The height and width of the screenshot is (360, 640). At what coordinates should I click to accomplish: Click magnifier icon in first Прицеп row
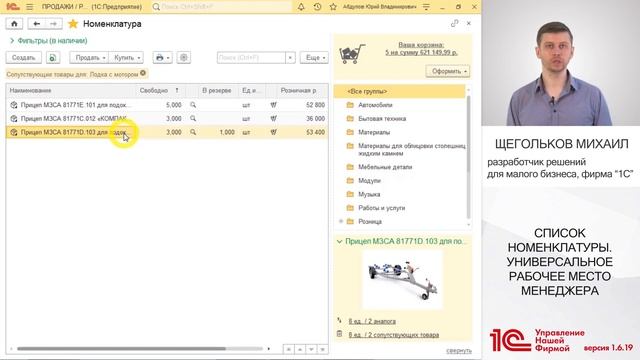193,105
